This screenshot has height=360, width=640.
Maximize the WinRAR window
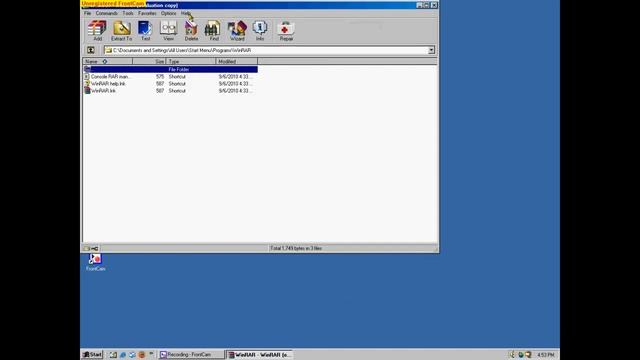pyautogui.click(x=427, y=5)
